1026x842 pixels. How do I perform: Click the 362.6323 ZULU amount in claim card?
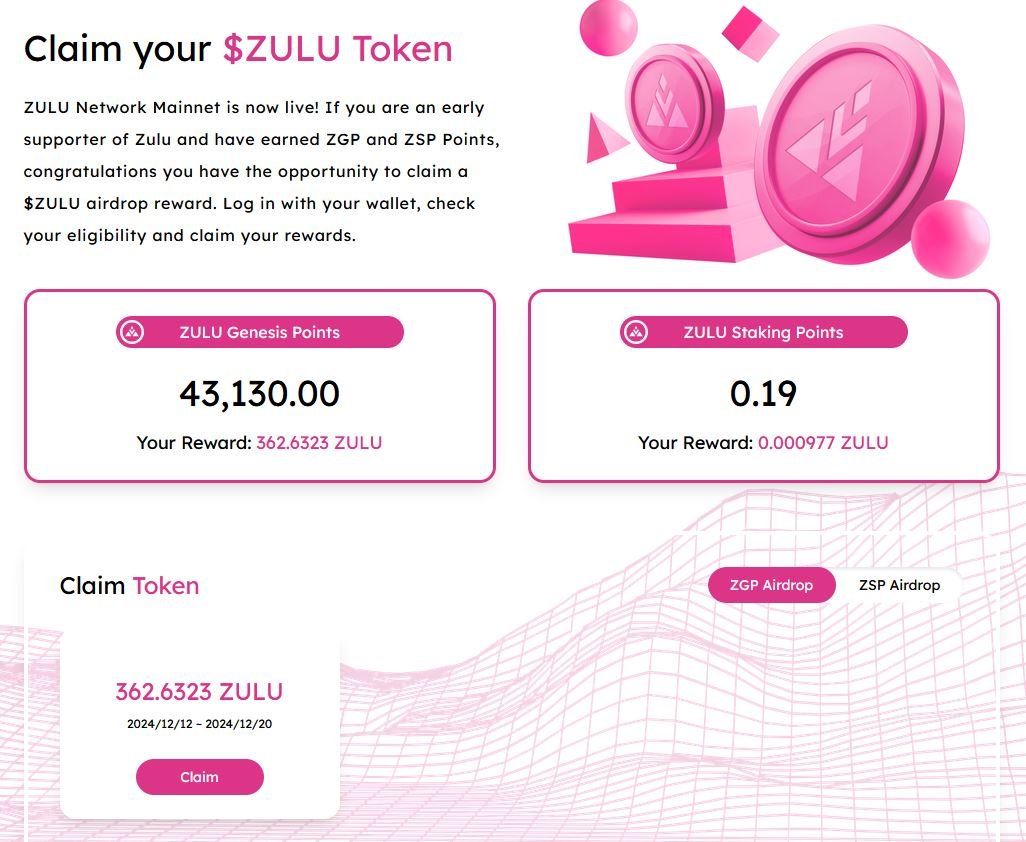[199, 691]
